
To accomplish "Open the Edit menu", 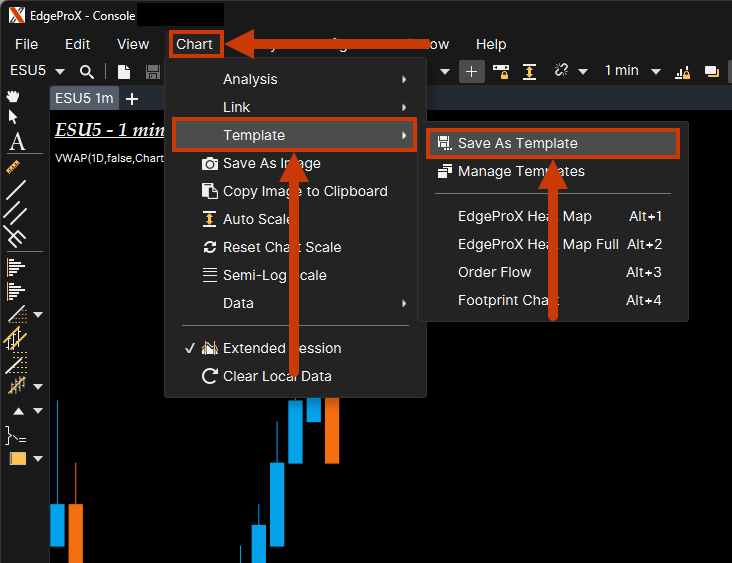I will point(77,44).
